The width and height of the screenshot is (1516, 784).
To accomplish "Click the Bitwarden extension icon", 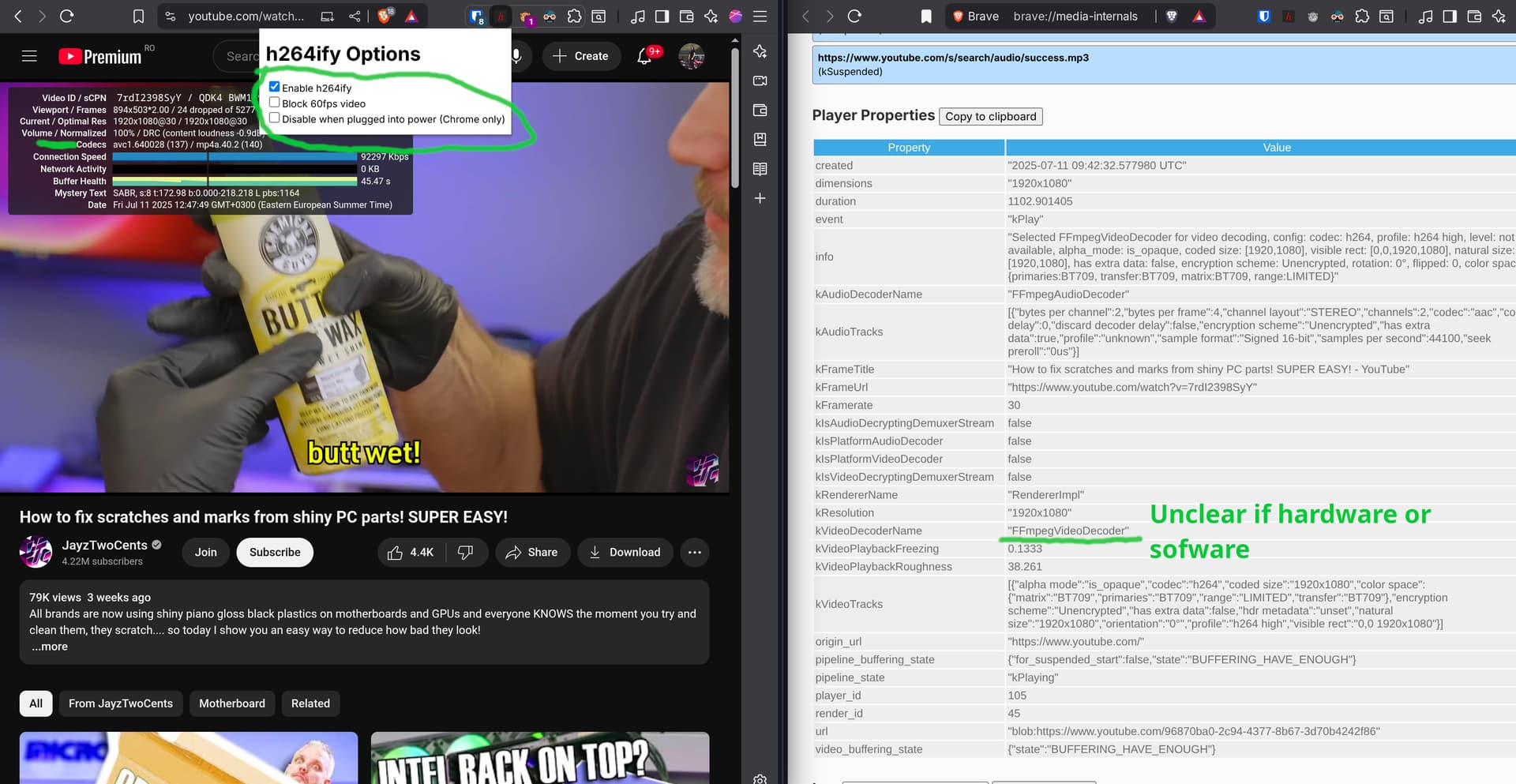I will [476, 16].
